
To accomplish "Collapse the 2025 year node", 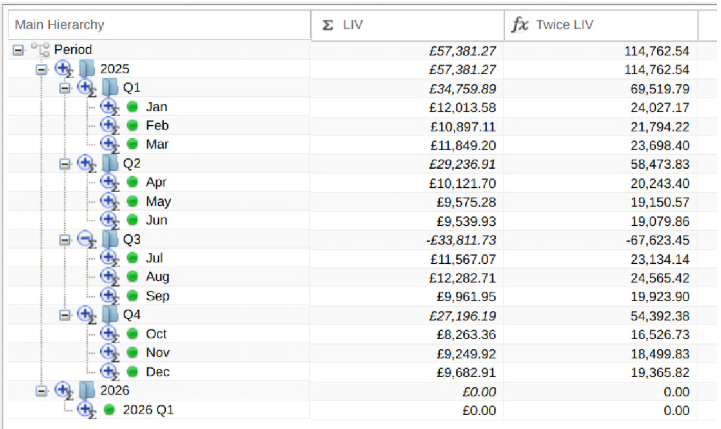I will tap(41, 69).
